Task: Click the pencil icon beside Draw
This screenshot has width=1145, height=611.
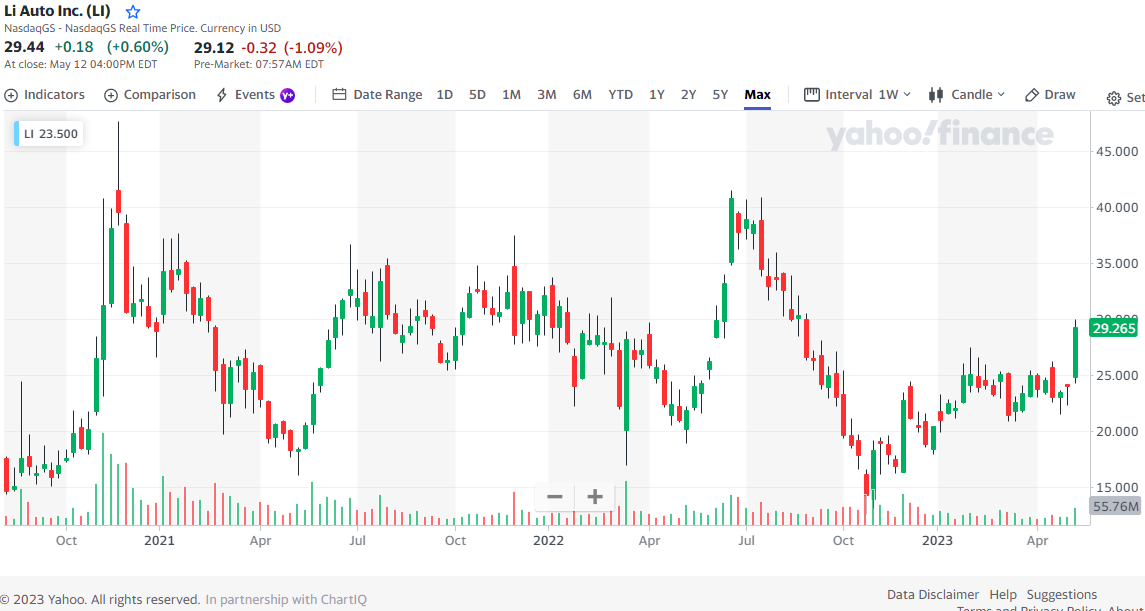Action: click(x=1032, y=95)
